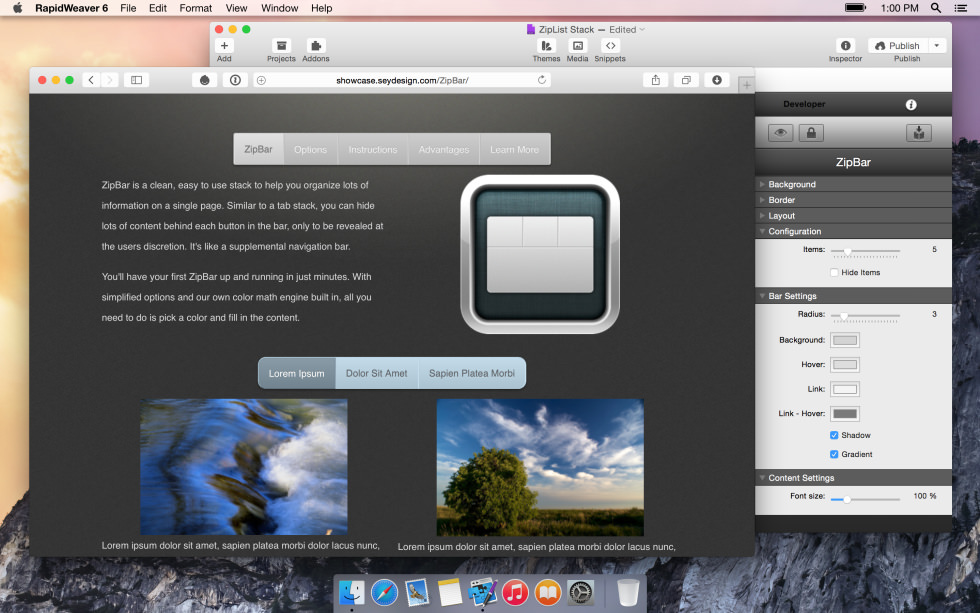Image resolution: width=980 pixels, height=613 pixels.
Task: Open the File menu
Action: point(128,8)
